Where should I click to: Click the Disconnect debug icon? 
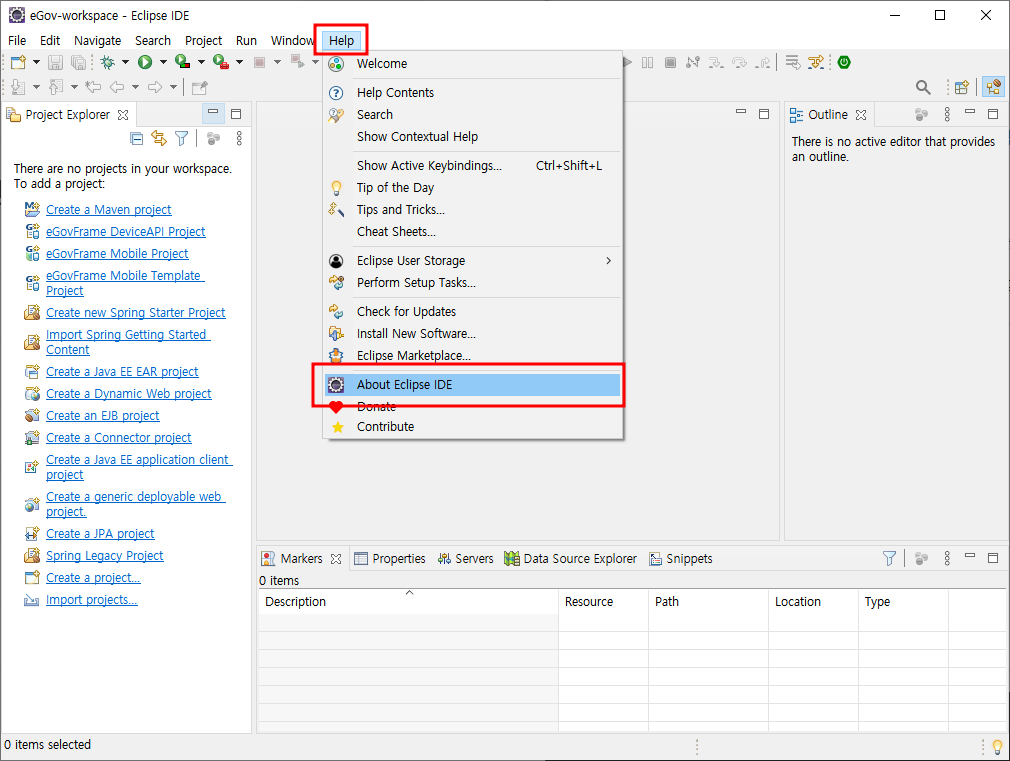pos(693,63)
